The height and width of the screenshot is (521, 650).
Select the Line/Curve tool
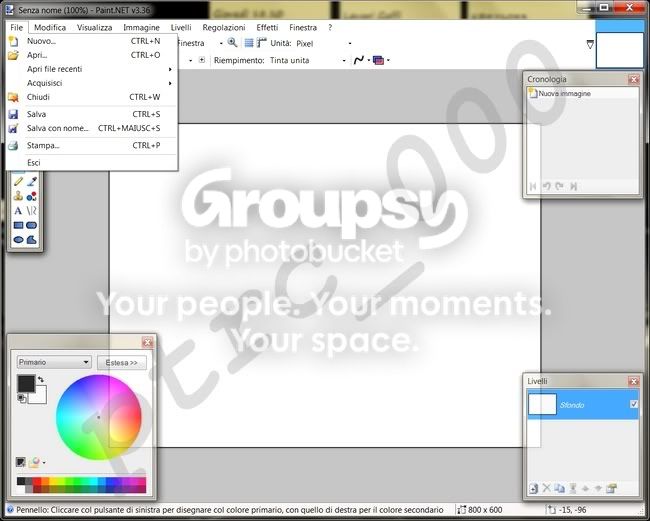click(32, 211)
